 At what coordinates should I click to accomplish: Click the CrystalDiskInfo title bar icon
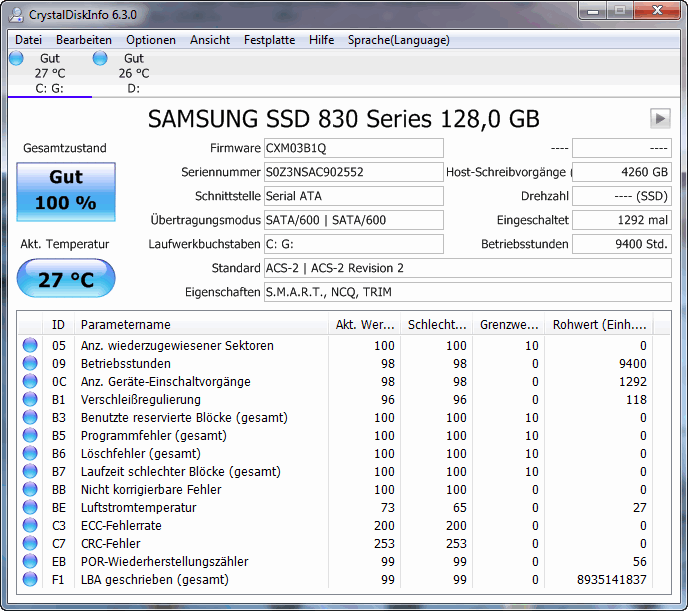(17, 14)
